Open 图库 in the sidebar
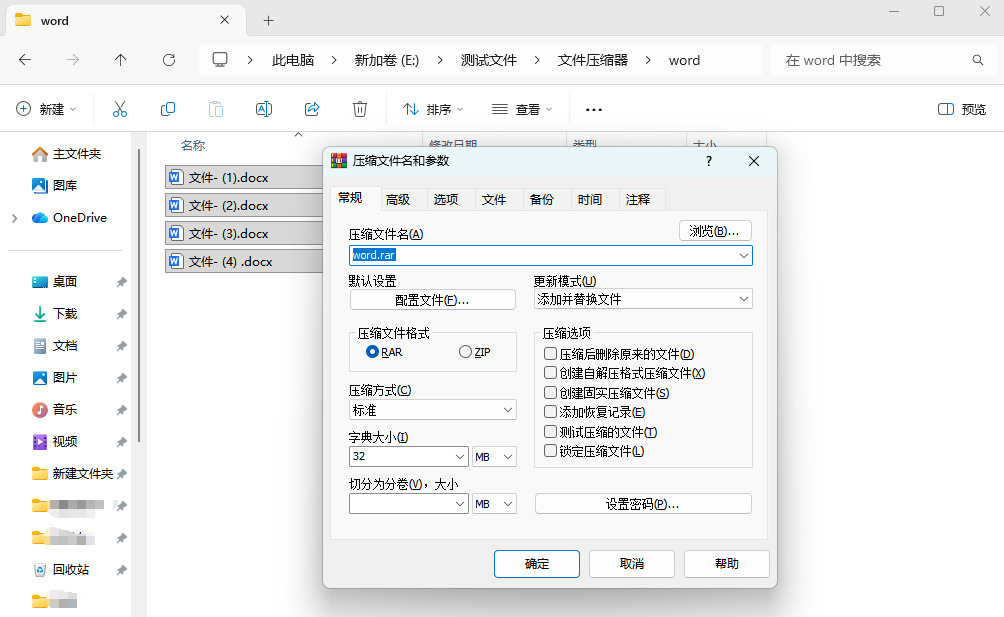 (x=55, y=186)
